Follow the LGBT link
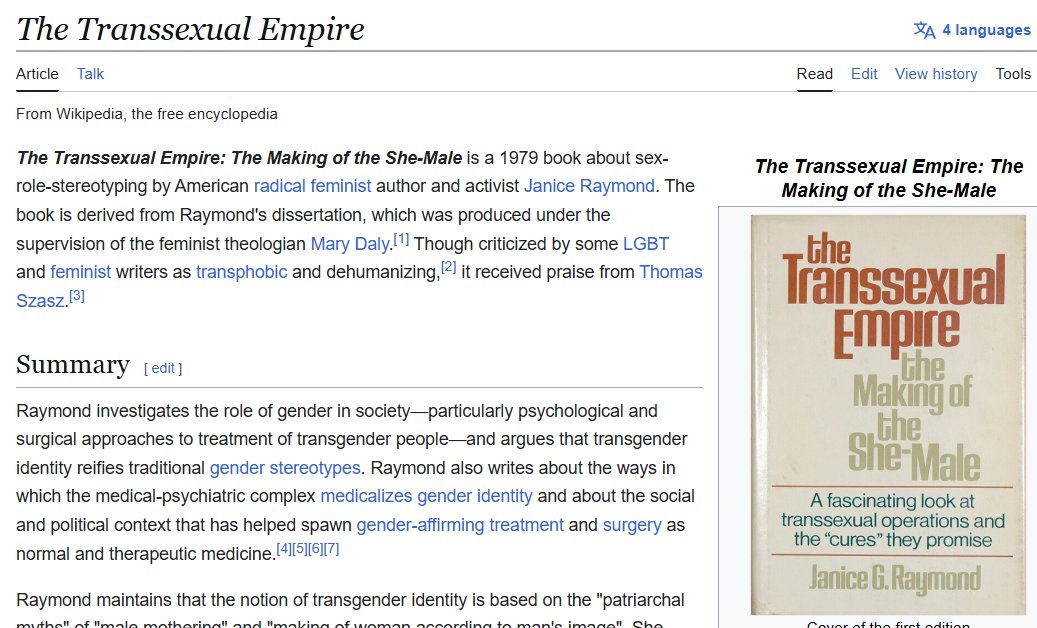This screenshot has height=628, width=1037. click(x=645, y=244)
